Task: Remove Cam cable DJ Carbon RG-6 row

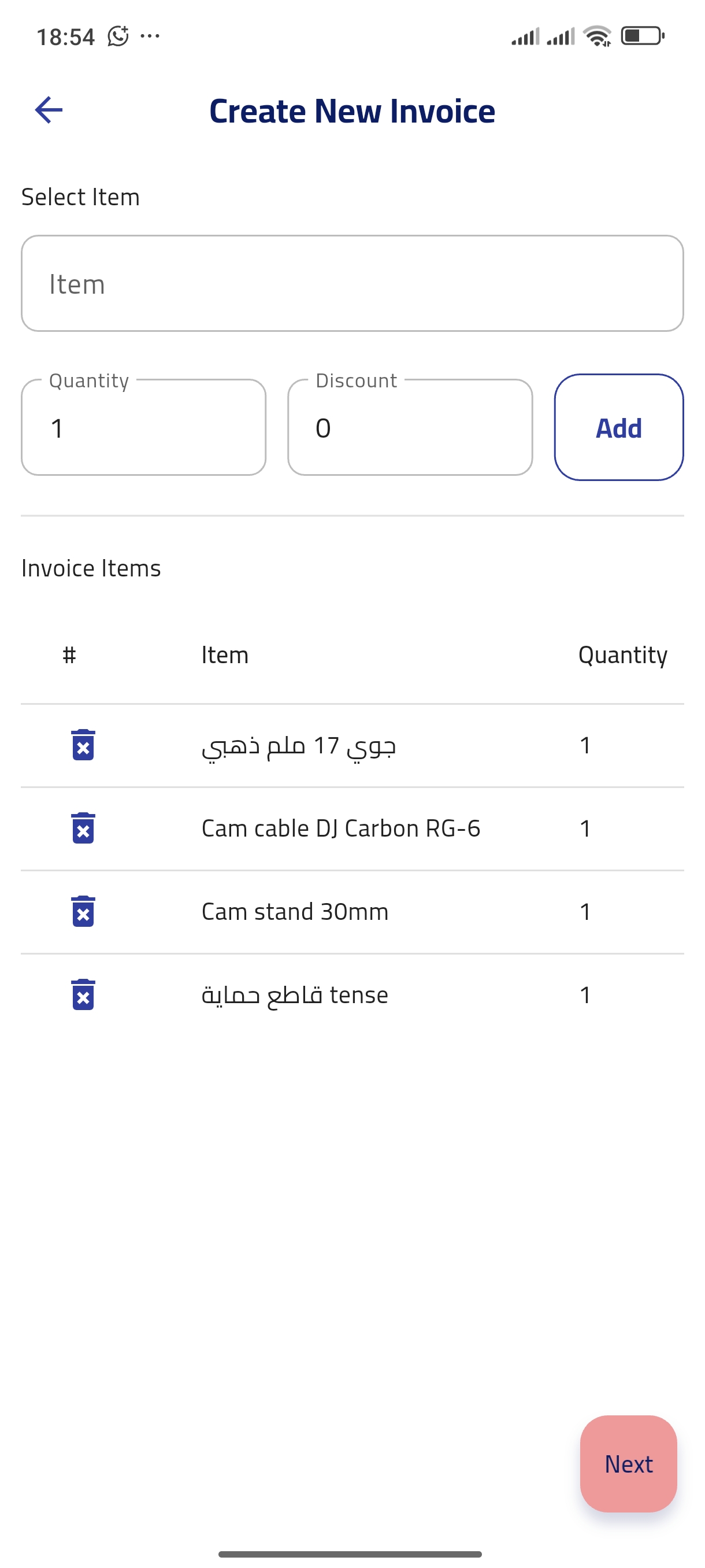Action: pos(83,829)
